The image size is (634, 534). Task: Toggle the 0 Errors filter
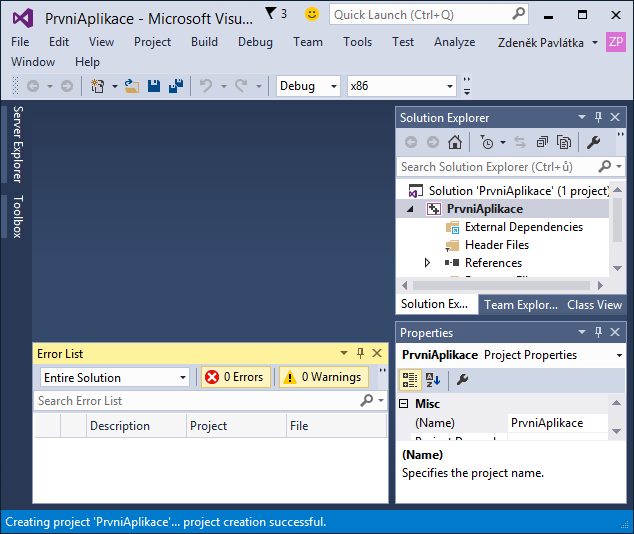pyautogui.click(x=236, y=377)
